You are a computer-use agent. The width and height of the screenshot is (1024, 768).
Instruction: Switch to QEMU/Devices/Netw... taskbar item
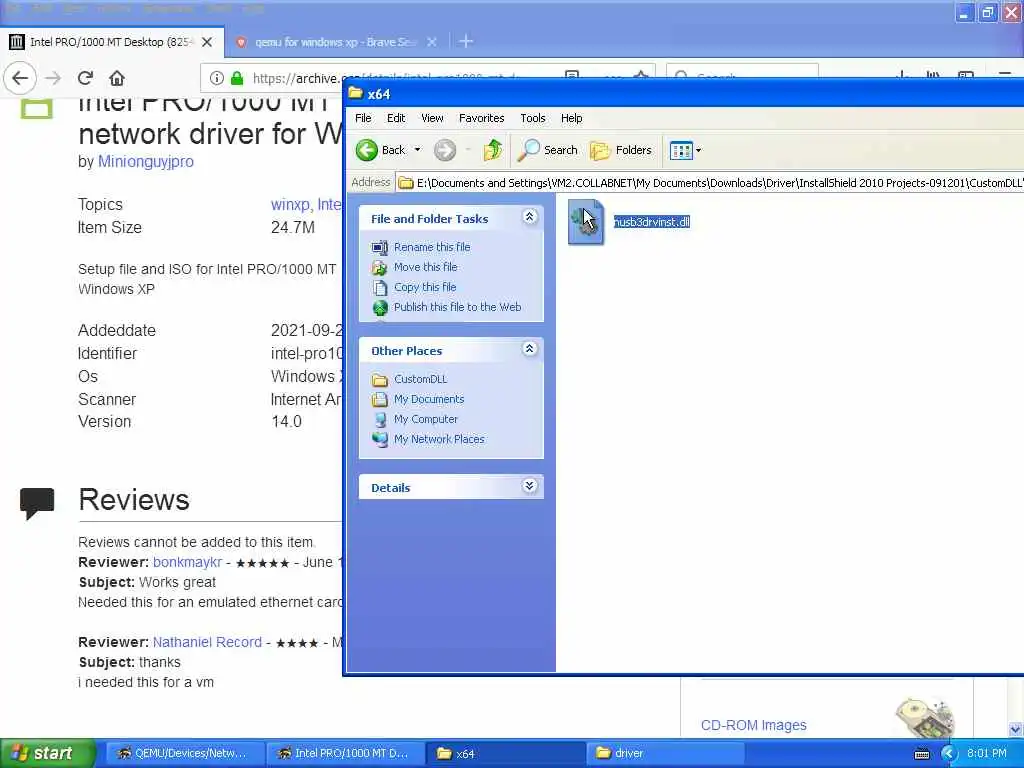(184, 753)
